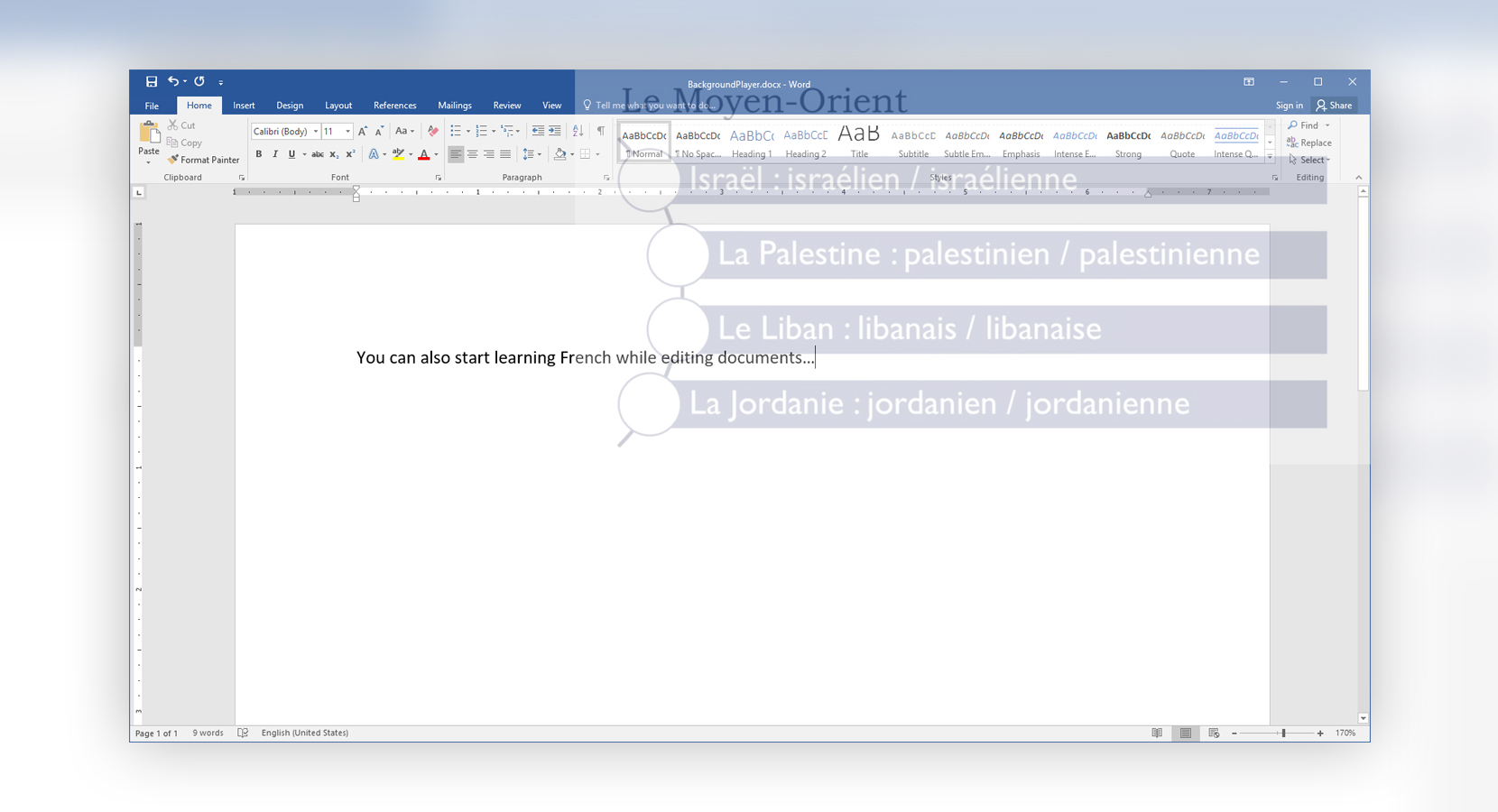Image resolution: width=1498 pixels, height=812 pixels.
Task: Click the Sort icon
Action: [x=578, y=132]
